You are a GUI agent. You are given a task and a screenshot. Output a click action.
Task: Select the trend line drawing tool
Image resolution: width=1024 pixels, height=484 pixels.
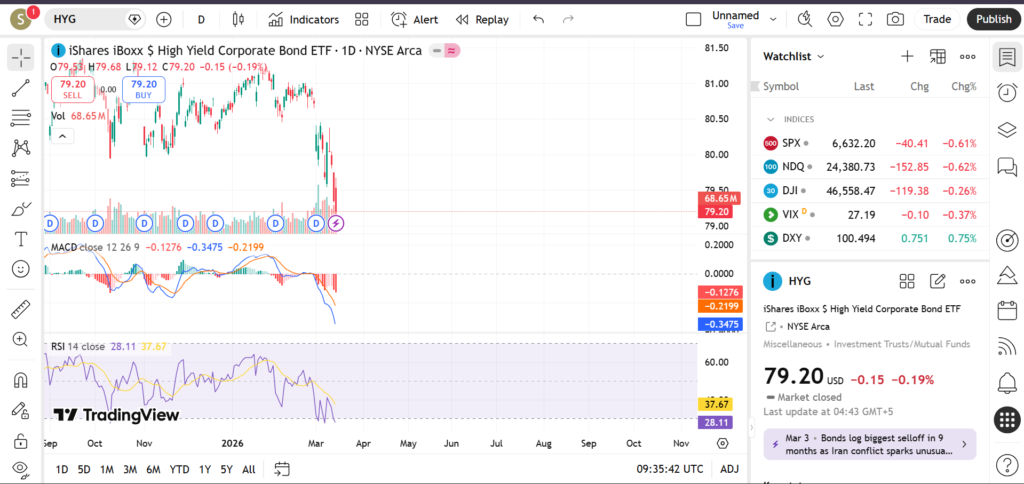click(20, 88)
